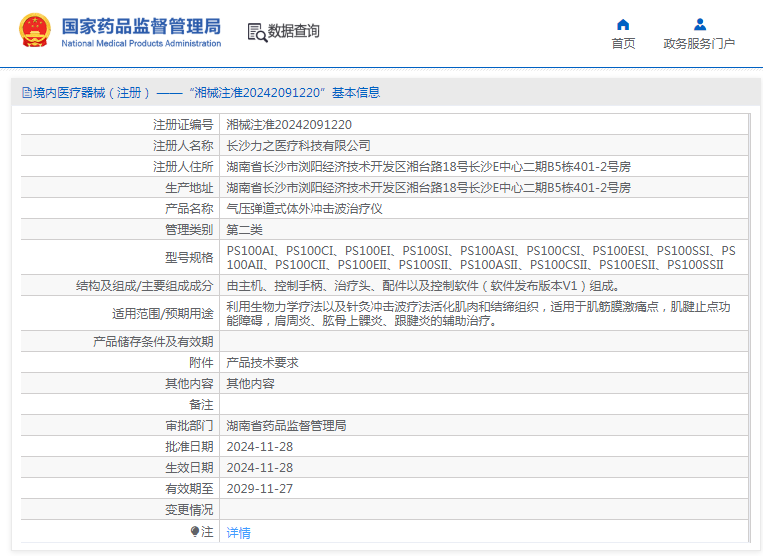
Task: Click the 有效期至 label
Action: 189,488
